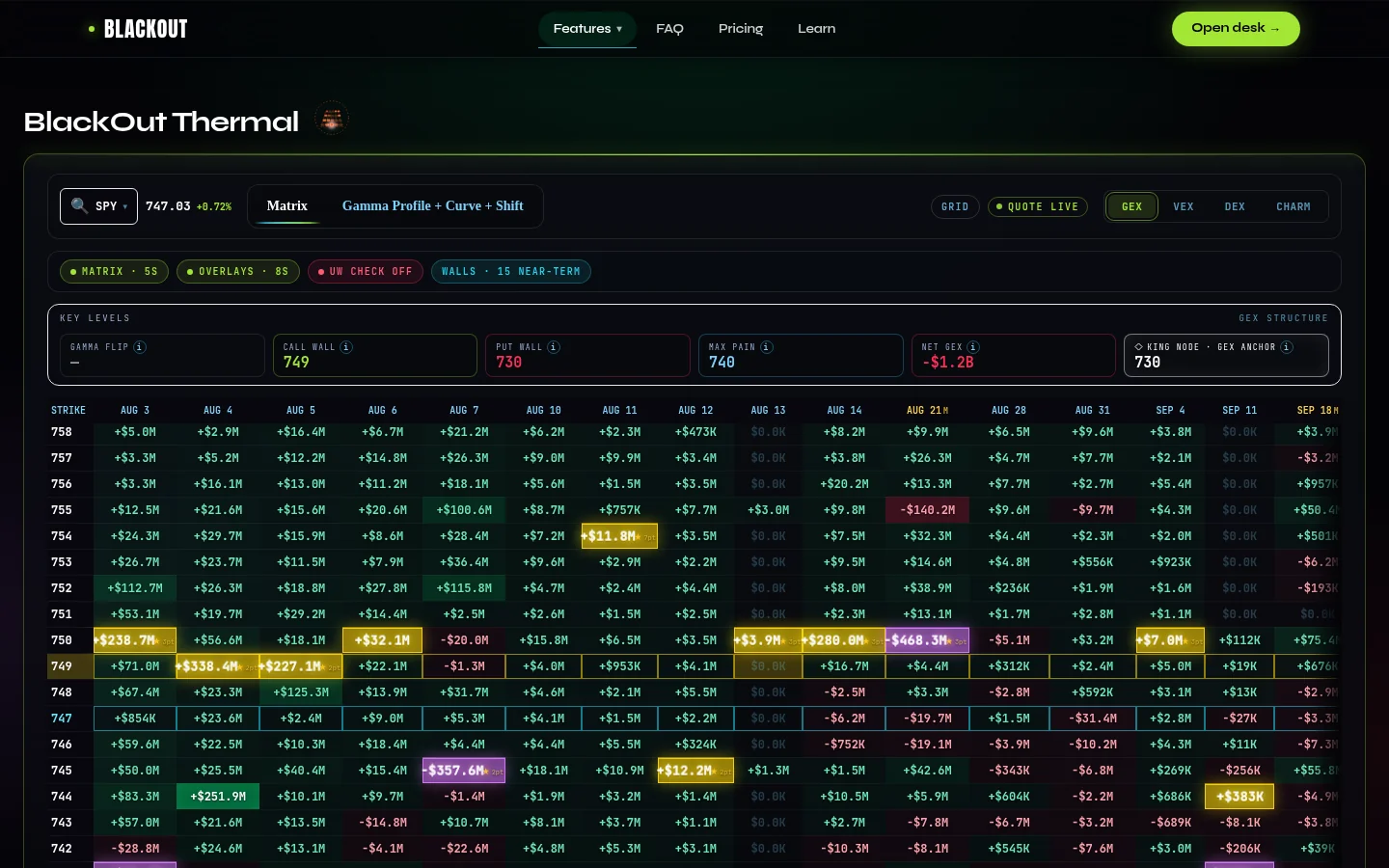Click the King Node GEX Anchor 730 card

click(x=1226, y=355)
